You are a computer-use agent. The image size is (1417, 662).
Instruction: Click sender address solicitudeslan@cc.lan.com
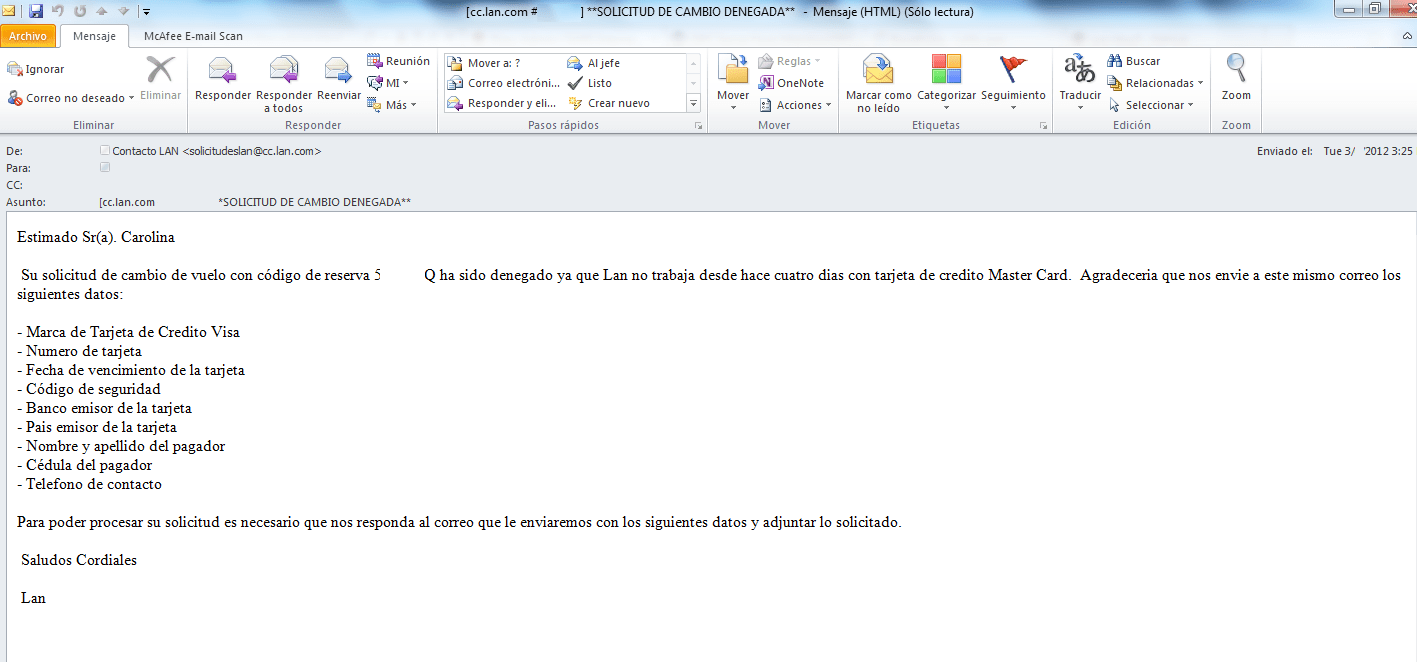pos(252,151)
